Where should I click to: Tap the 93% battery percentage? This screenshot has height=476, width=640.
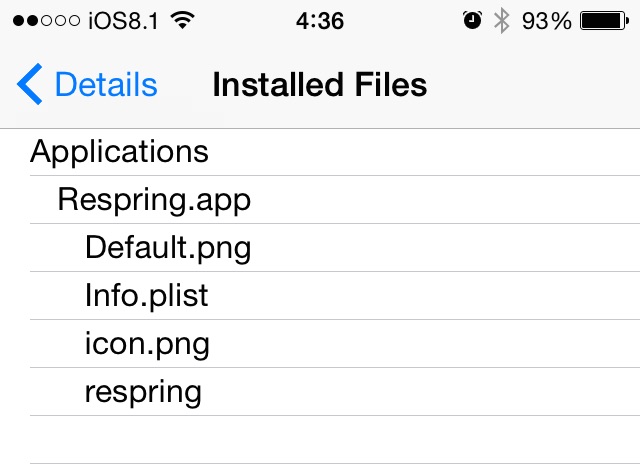click(546, 21)
